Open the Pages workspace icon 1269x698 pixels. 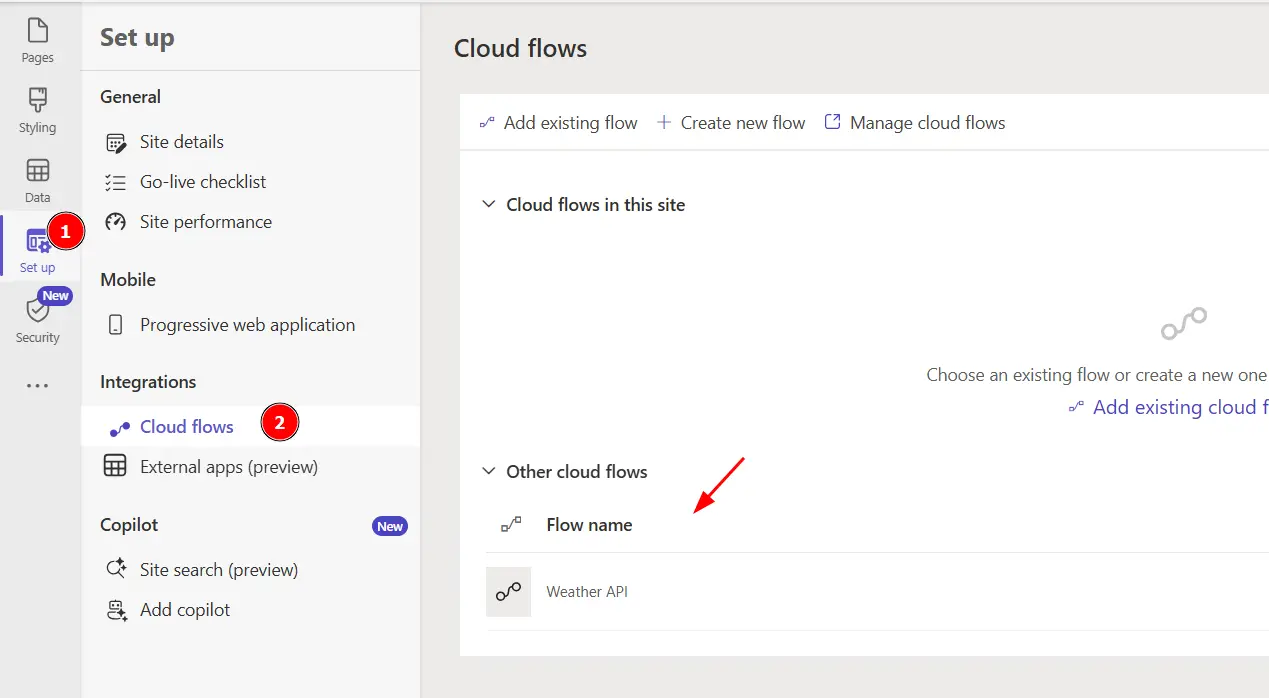click(x=38, y=31)
